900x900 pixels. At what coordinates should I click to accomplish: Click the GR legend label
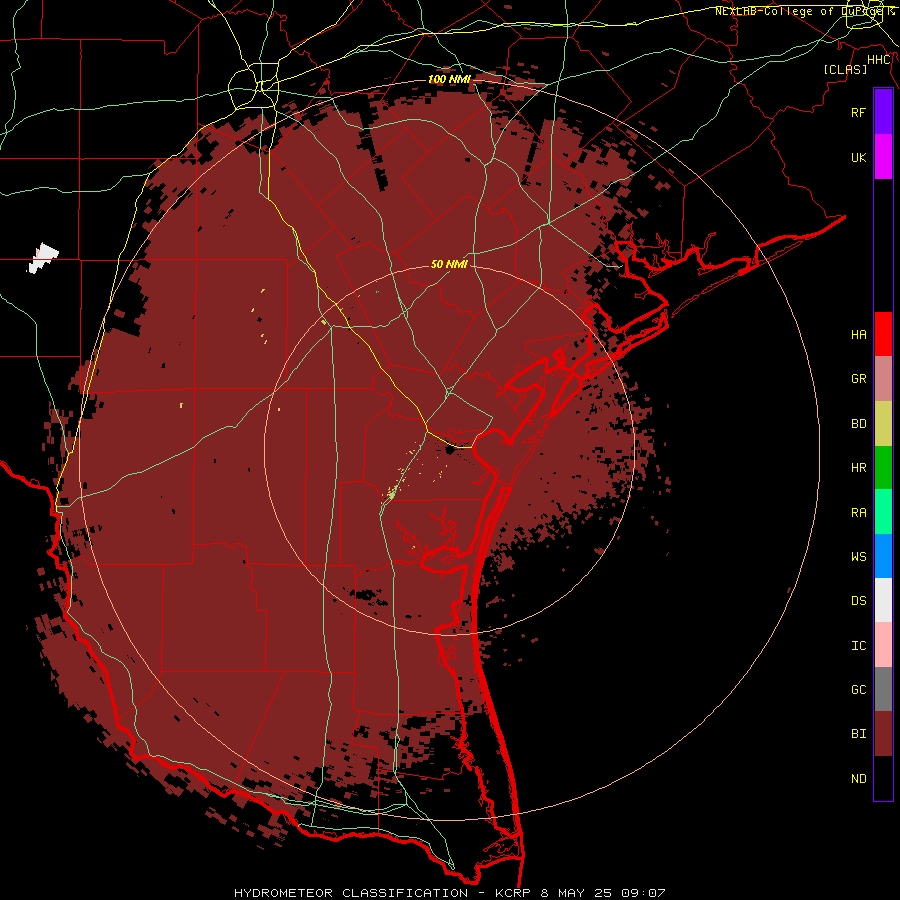[x=858, y=379]
